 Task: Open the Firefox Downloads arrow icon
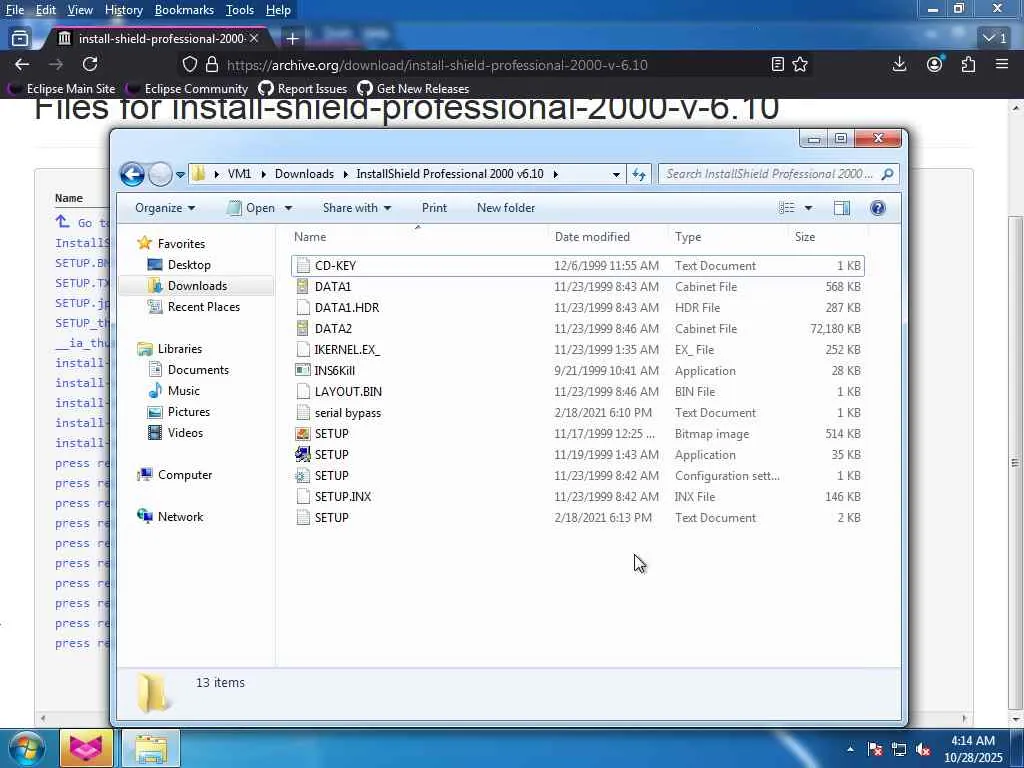pyautogui.click(x=899, y=64)
